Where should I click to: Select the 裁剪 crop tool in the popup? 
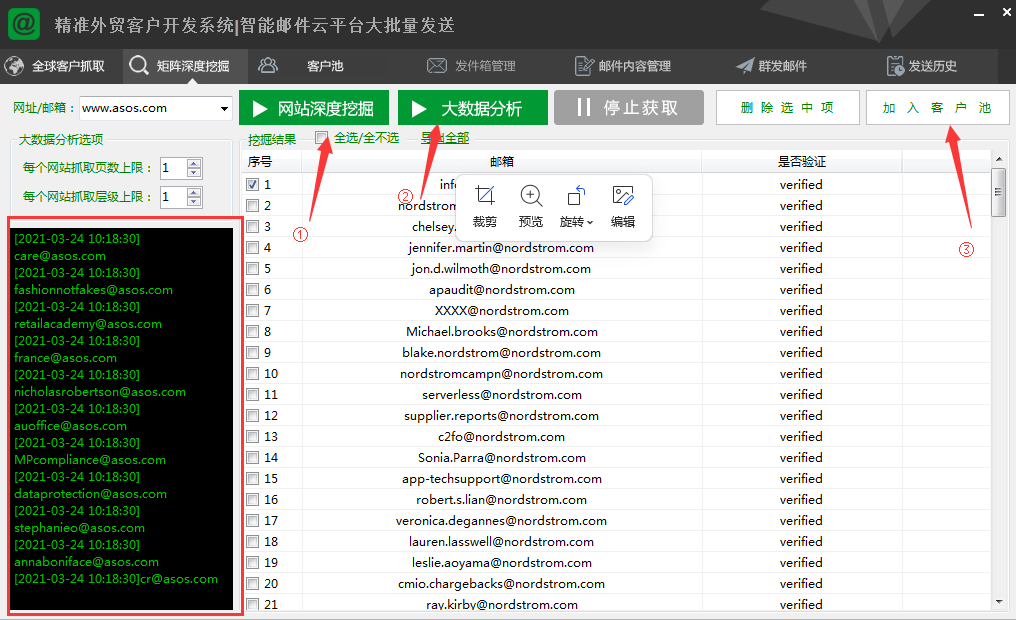[485, 207]
